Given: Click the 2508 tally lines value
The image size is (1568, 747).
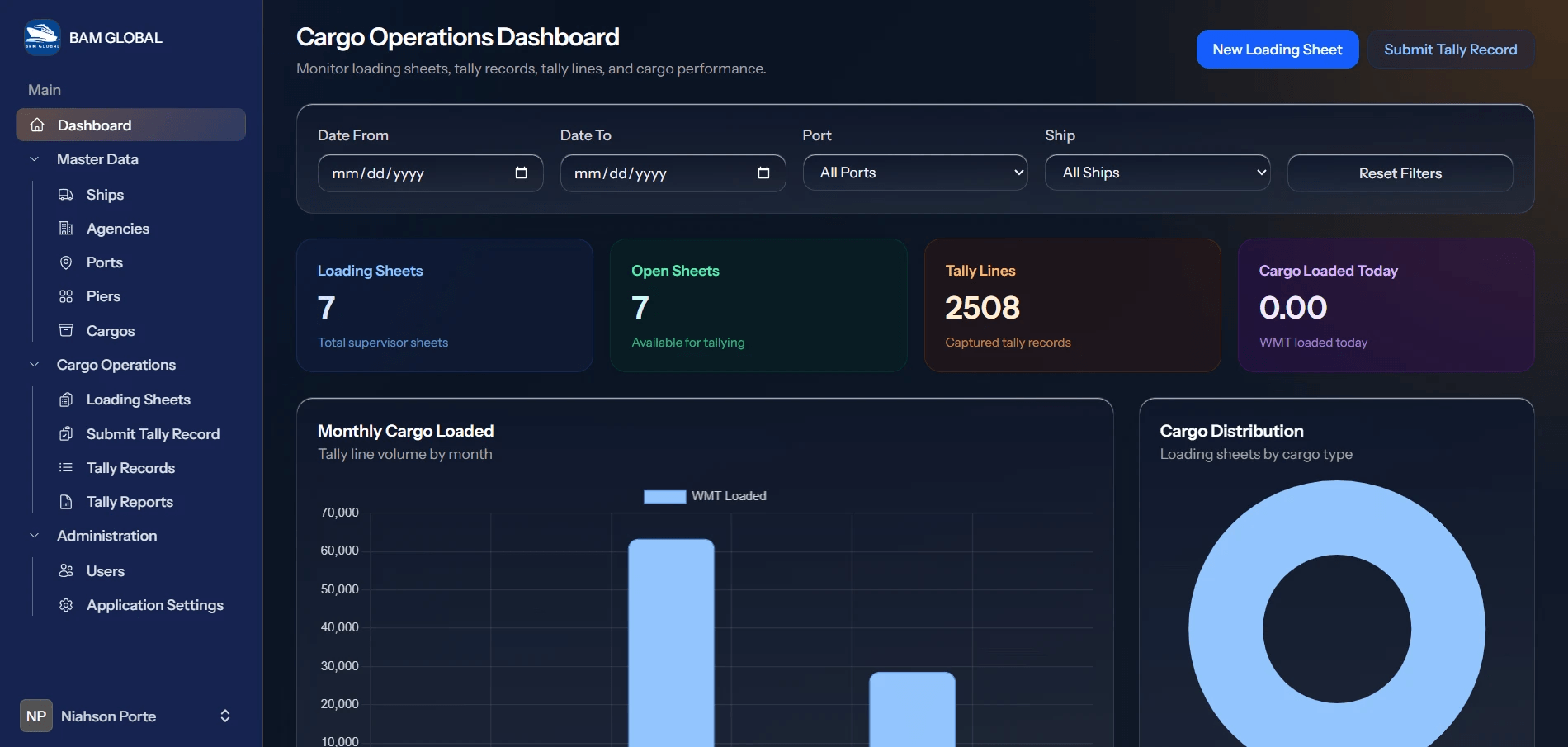Looking at the screenshot, I should pos(982,307).
